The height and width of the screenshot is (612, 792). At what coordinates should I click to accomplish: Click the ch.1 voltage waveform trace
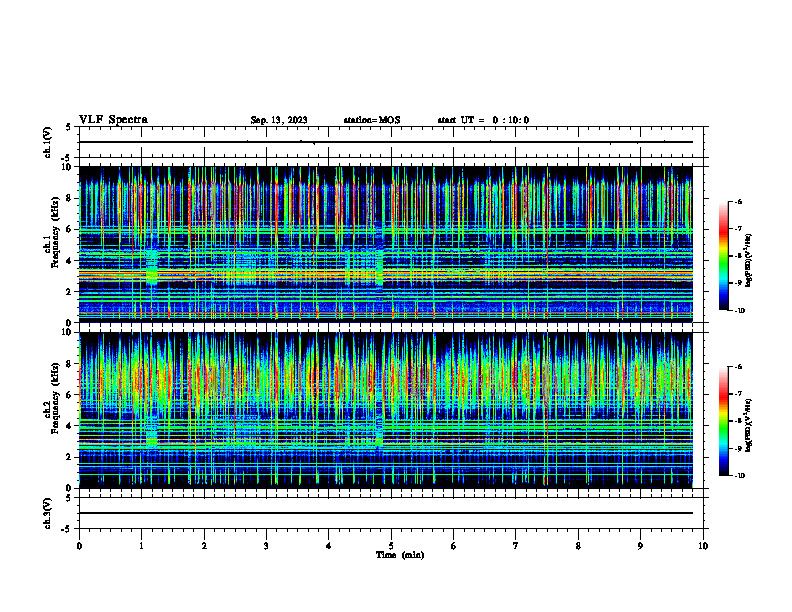click(386, 142)
